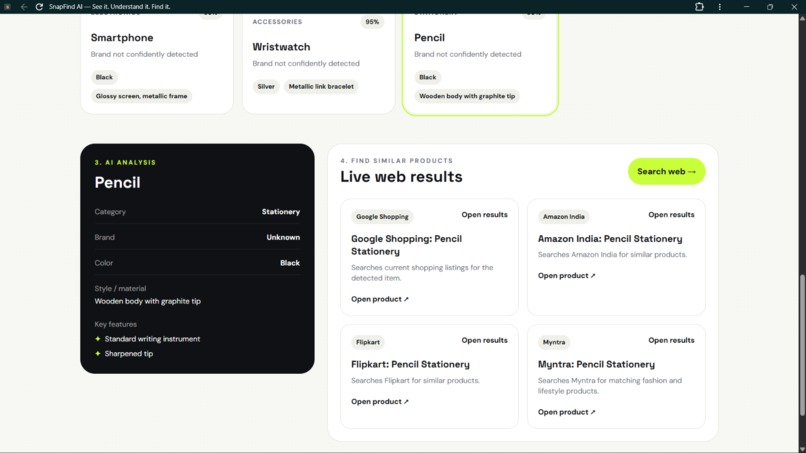The height and width of the screenshot is (453, 806).
Task: Click the Amazon India source tag
Action: pyautogui.click(x=563, y=217)
